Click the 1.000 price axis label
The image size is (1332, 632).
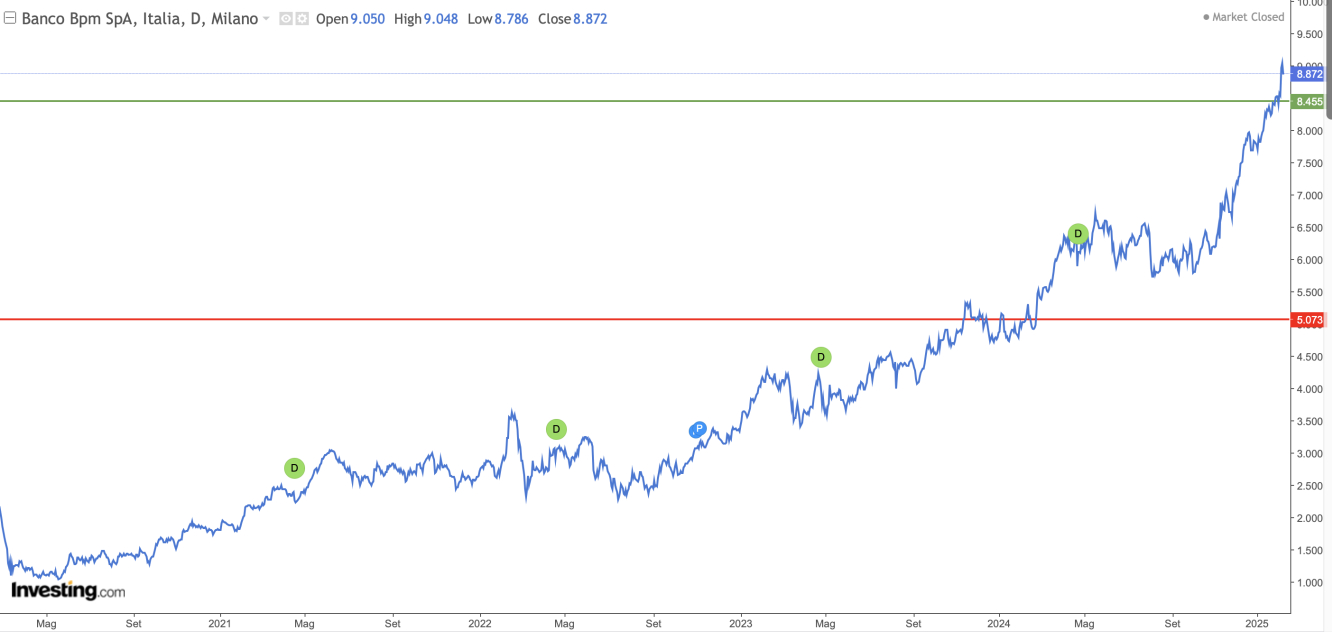(1309, 583)
